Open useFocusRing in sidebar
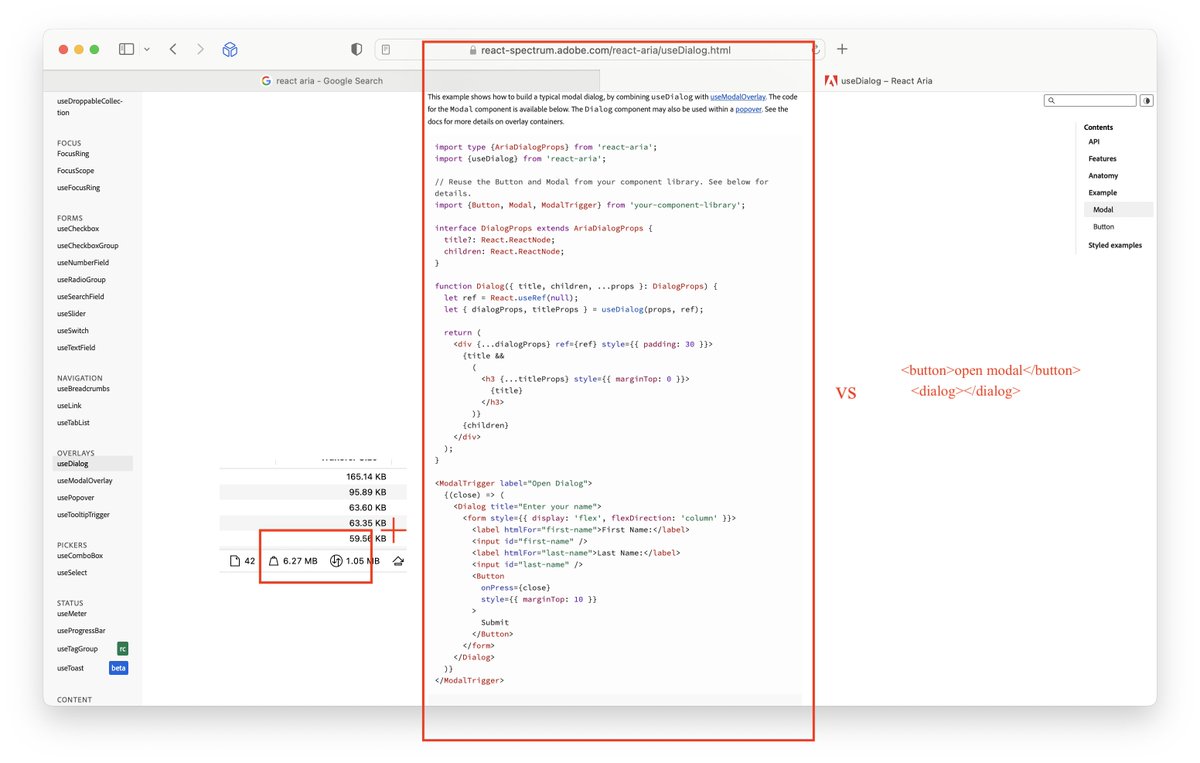 pos(78,188)
